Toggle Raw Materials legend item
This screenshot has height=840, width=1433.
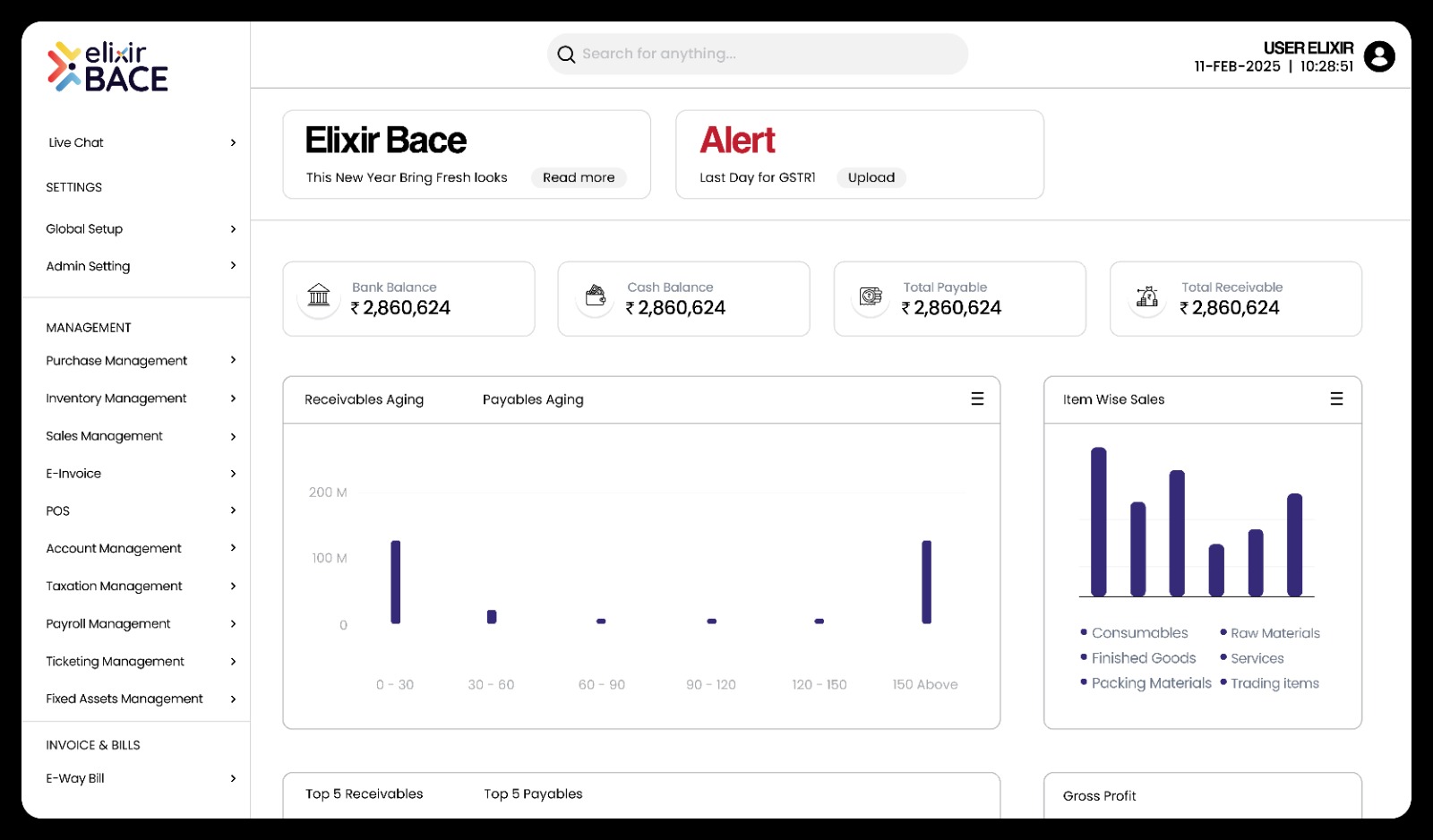tap(1270, 633)
